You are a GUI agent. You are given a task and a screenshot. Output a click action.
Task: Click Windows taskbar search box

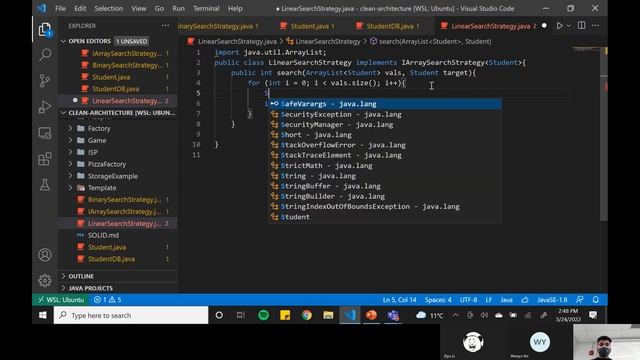(x=131, y=315)
